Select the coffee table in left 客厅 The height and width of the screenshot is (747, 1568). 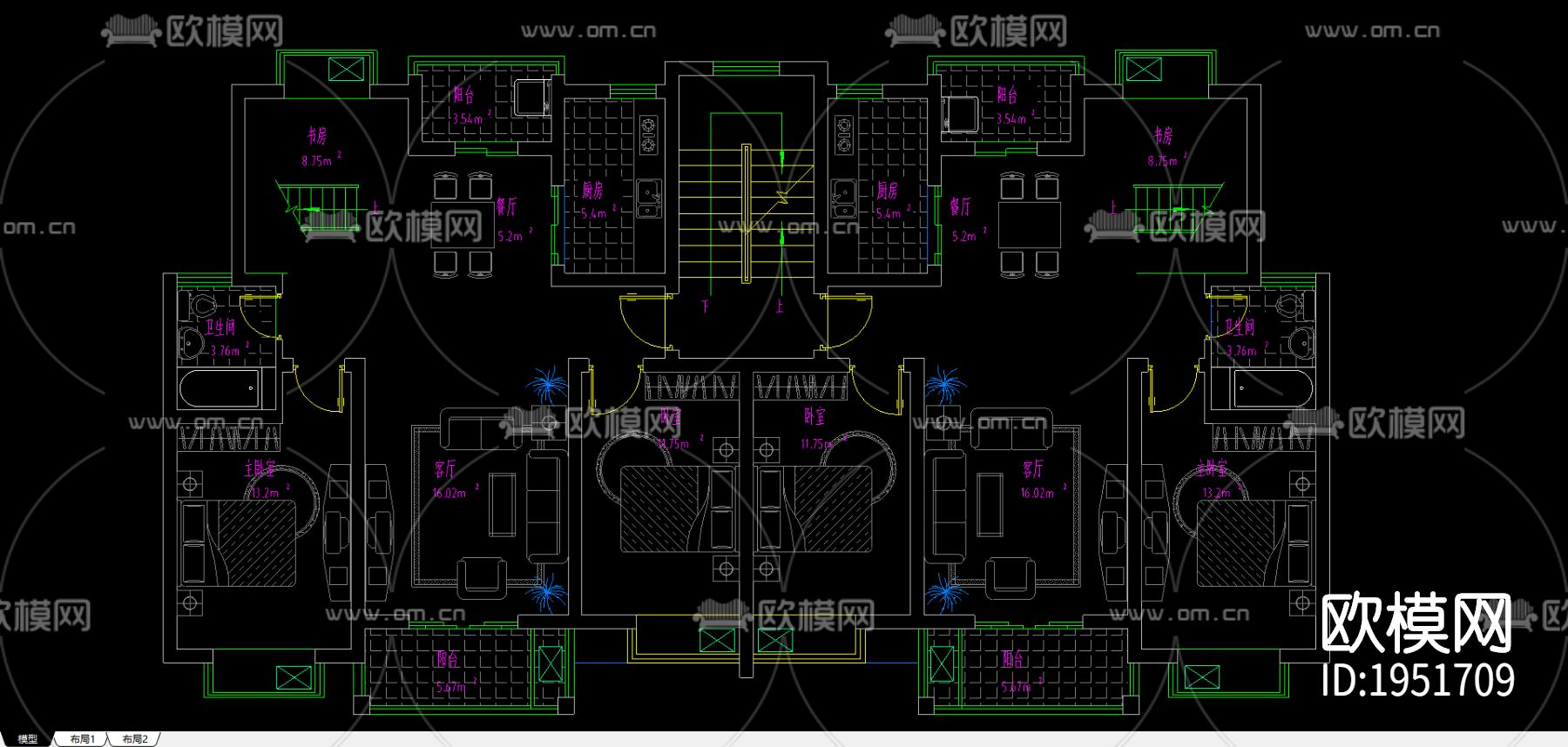click(502, 503)
